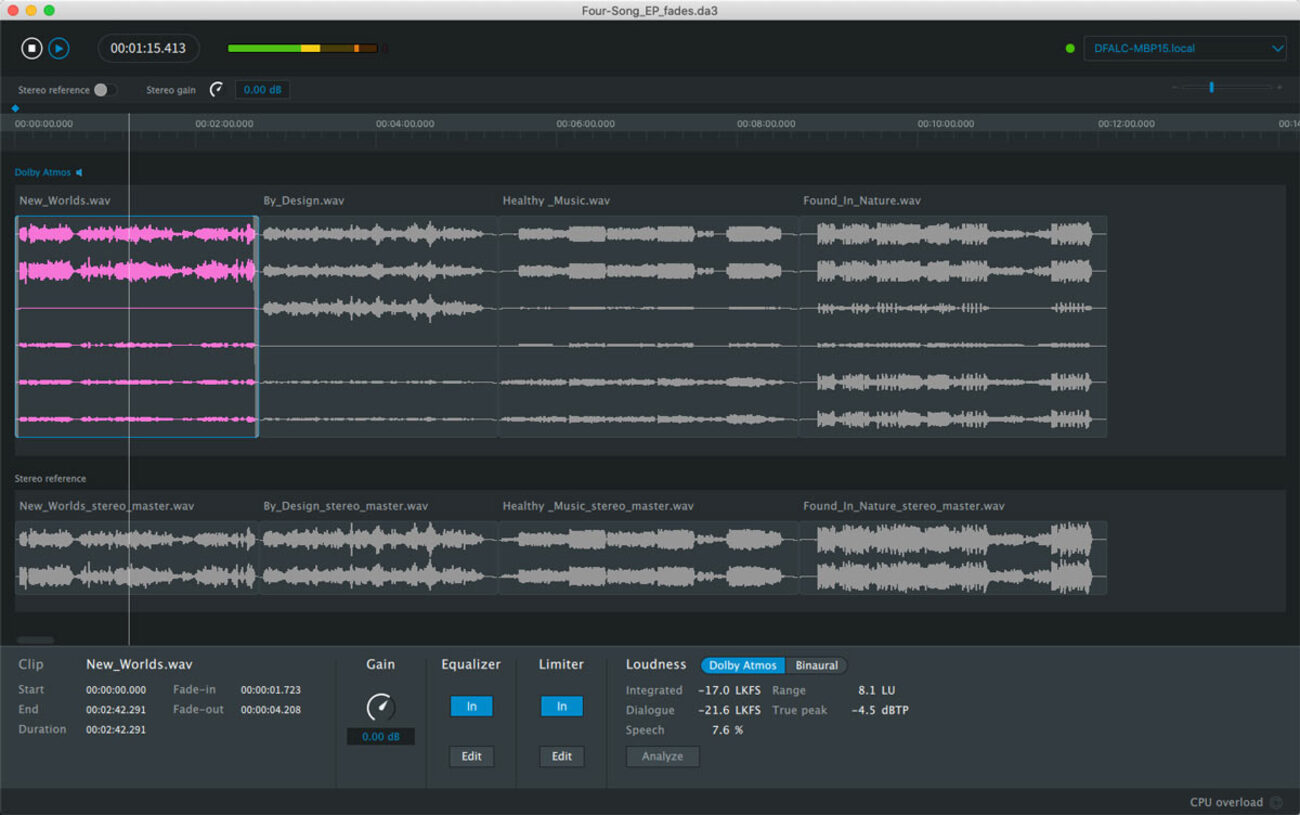Toggle the Stereo reference switch

tap(104, 90)
